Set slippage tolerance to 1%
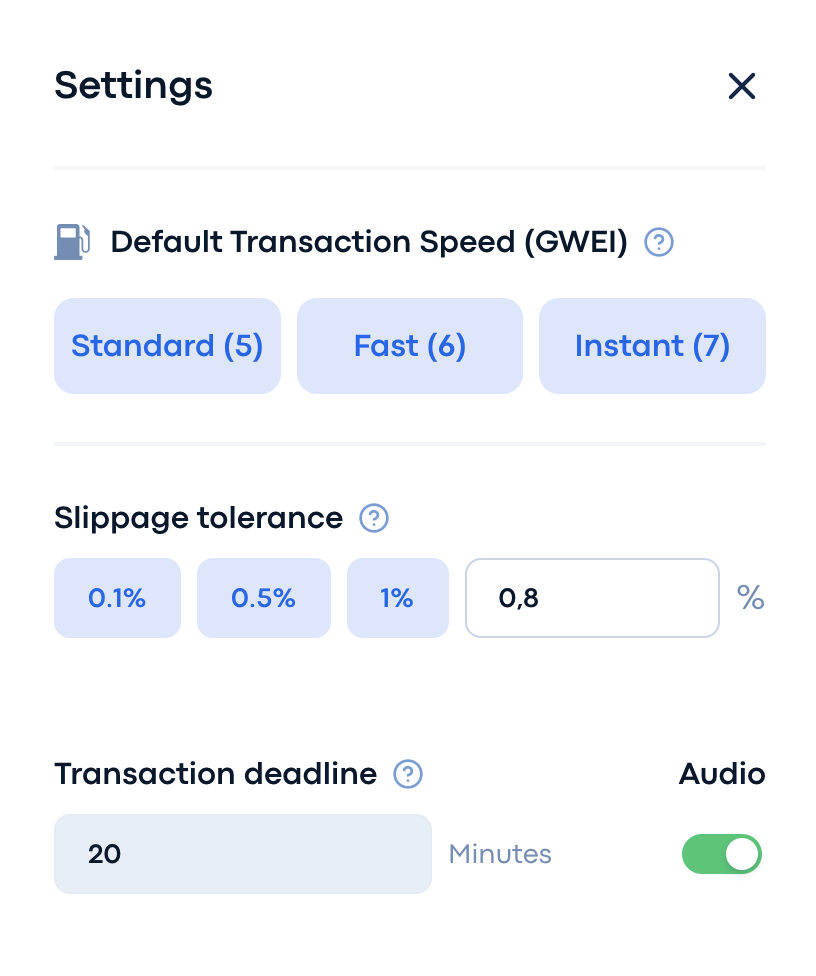Viewport: 816px width, 976px height. click(x=398, y=598)
